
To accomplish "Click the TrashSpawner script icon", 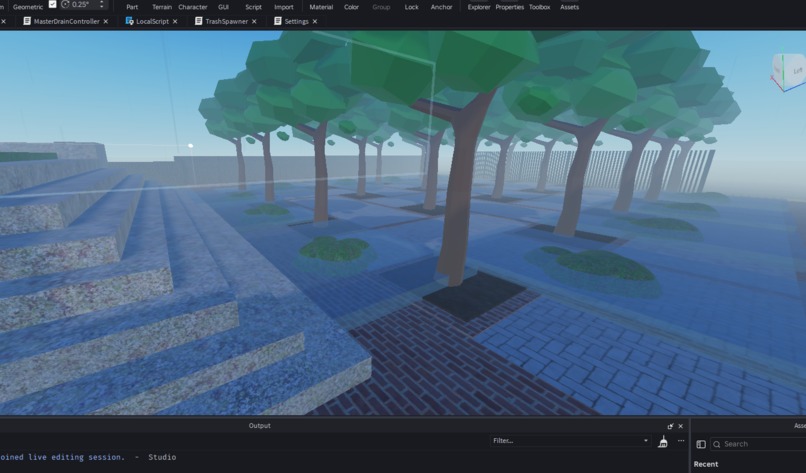I will click(x=198, y=21).
